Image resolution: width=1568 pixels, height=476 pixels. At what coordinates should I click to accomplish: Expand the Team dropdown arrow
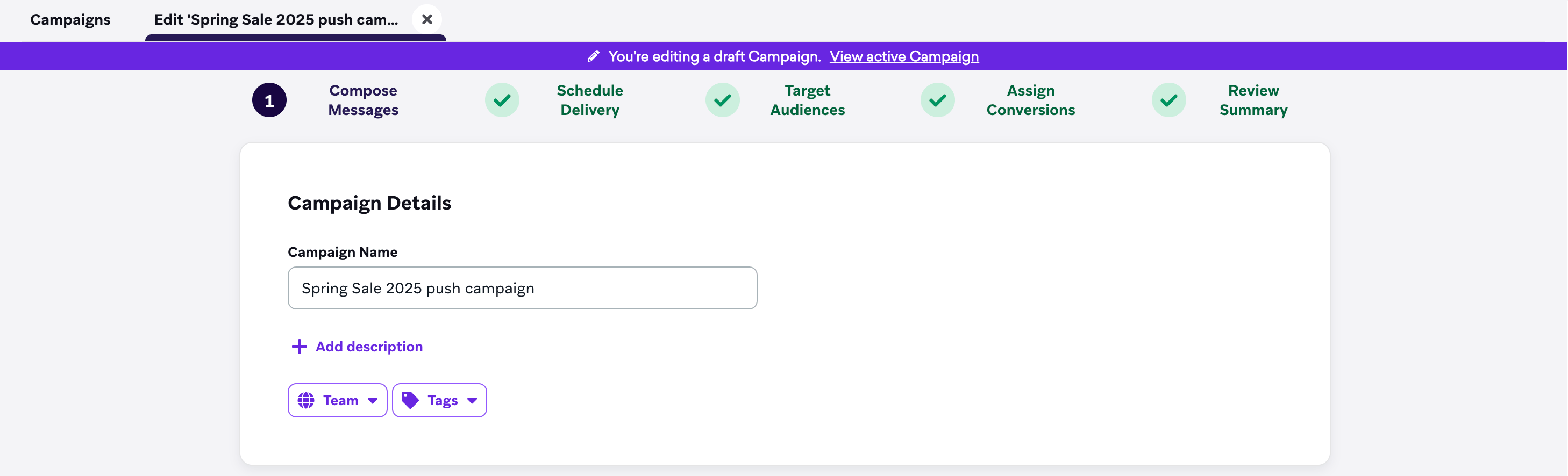373,401
